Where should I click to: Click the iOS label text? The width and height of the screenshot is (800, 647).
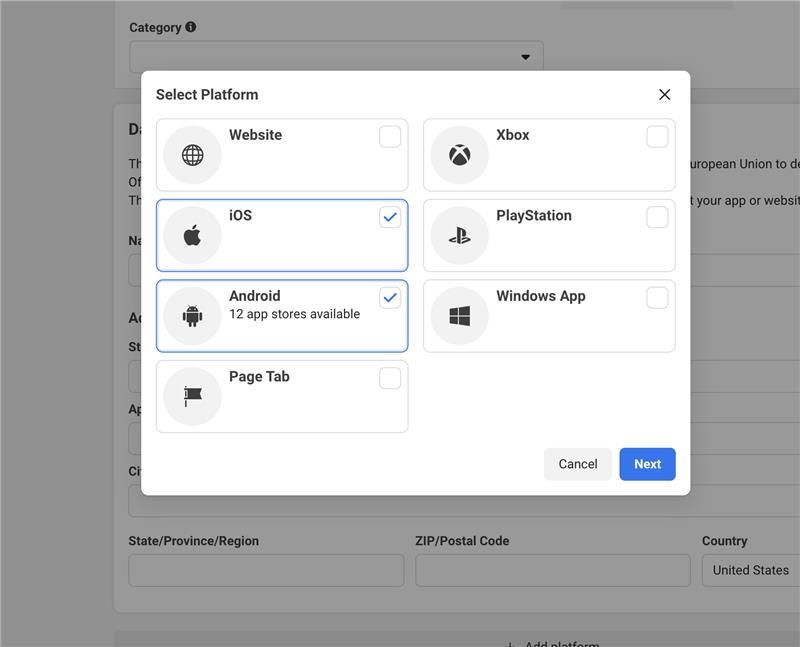240,215
